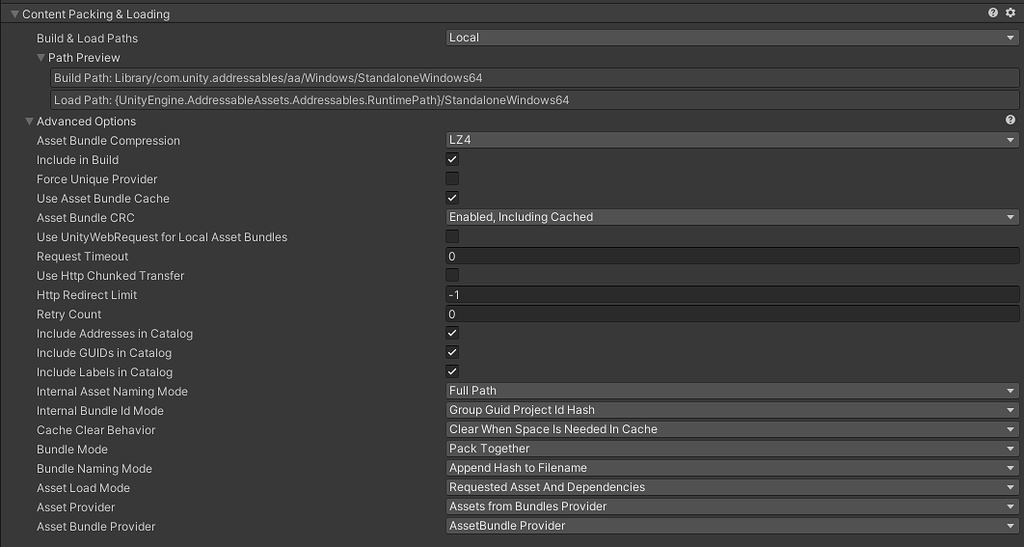
Task: Toggle Include GUIDs in Catalog
Action: pos(452,352)
